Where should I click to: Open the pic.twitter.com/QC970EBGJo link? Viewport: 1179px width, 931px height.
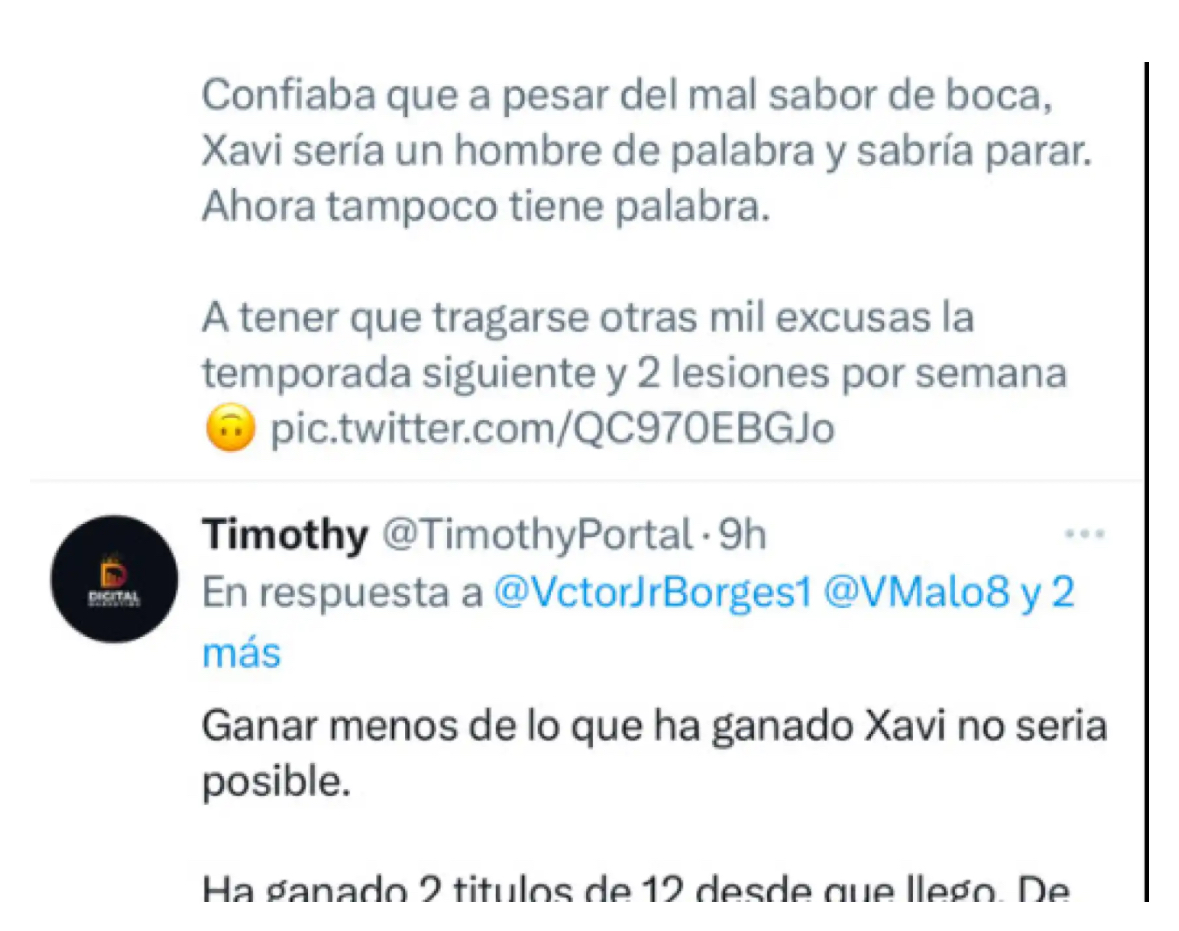pyautogui.click(x=553, y=429)
